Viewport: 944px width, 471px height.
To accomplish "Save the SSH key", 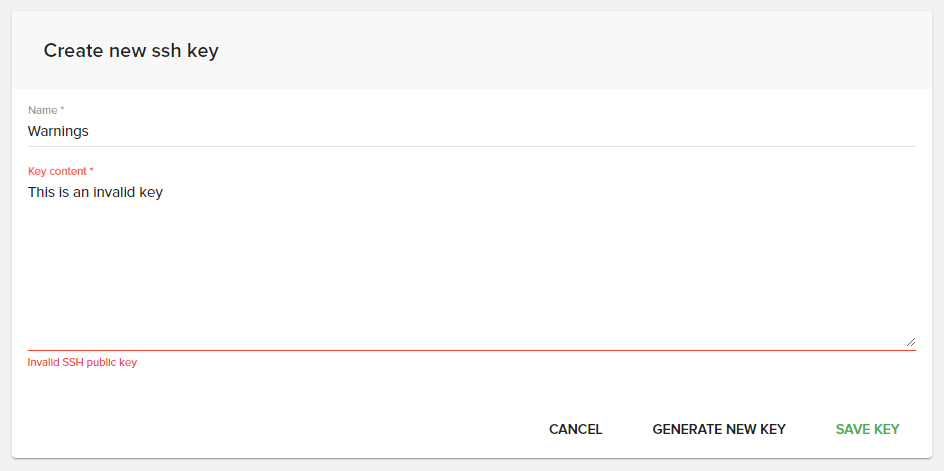I will point(867,429).
